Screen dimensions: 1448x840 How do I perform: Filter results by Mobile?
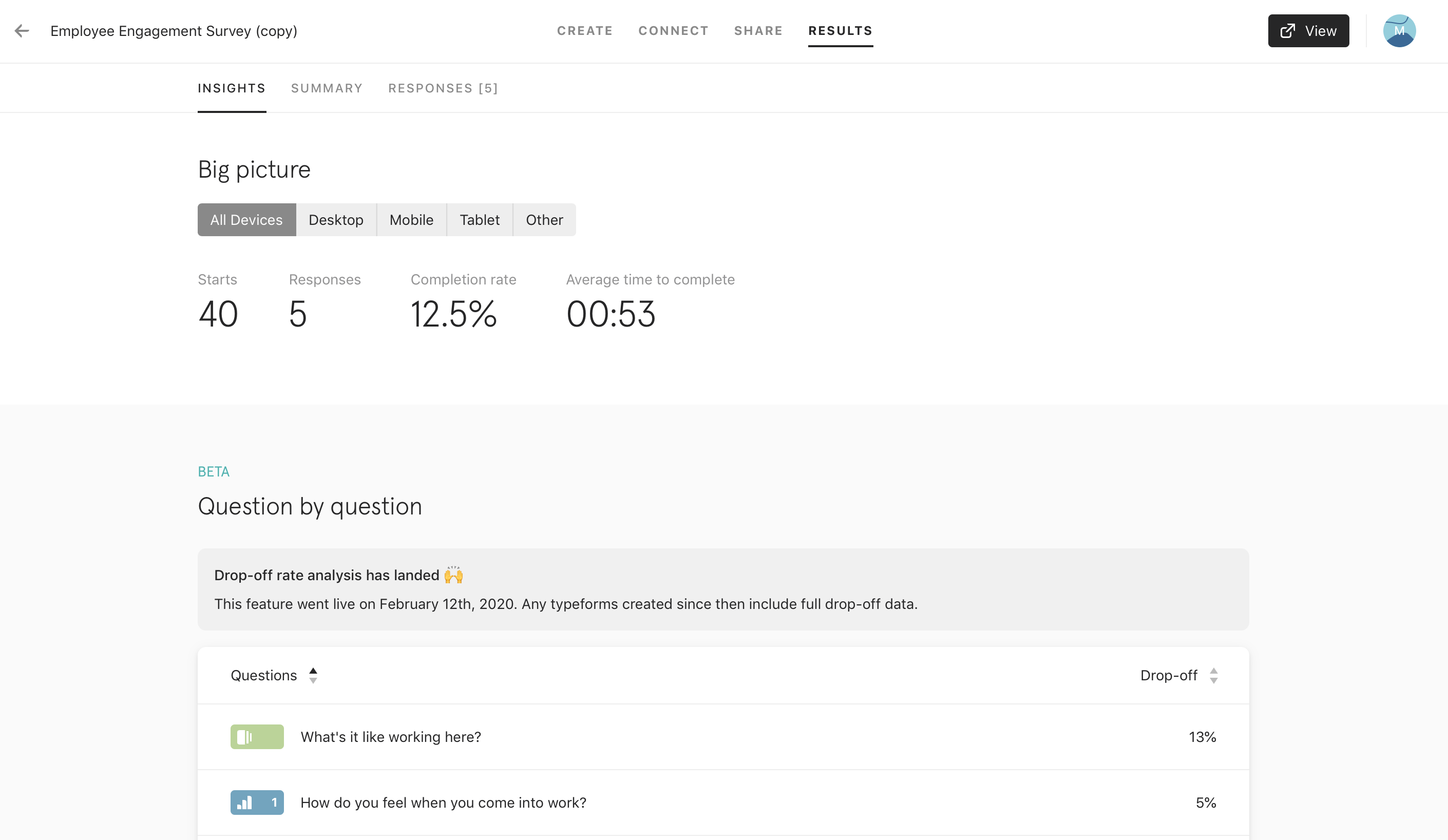(411, 219)
